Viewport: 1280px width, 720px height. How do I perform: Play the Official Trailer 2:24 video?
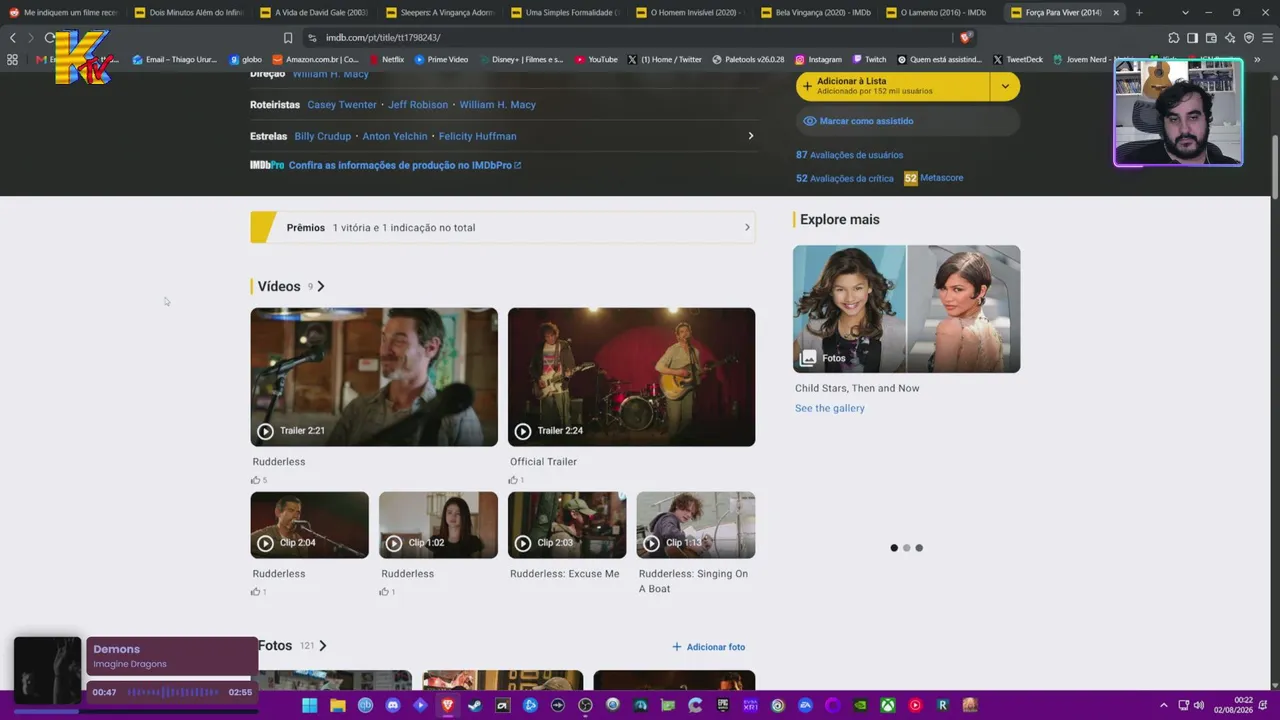click(631, 377)
